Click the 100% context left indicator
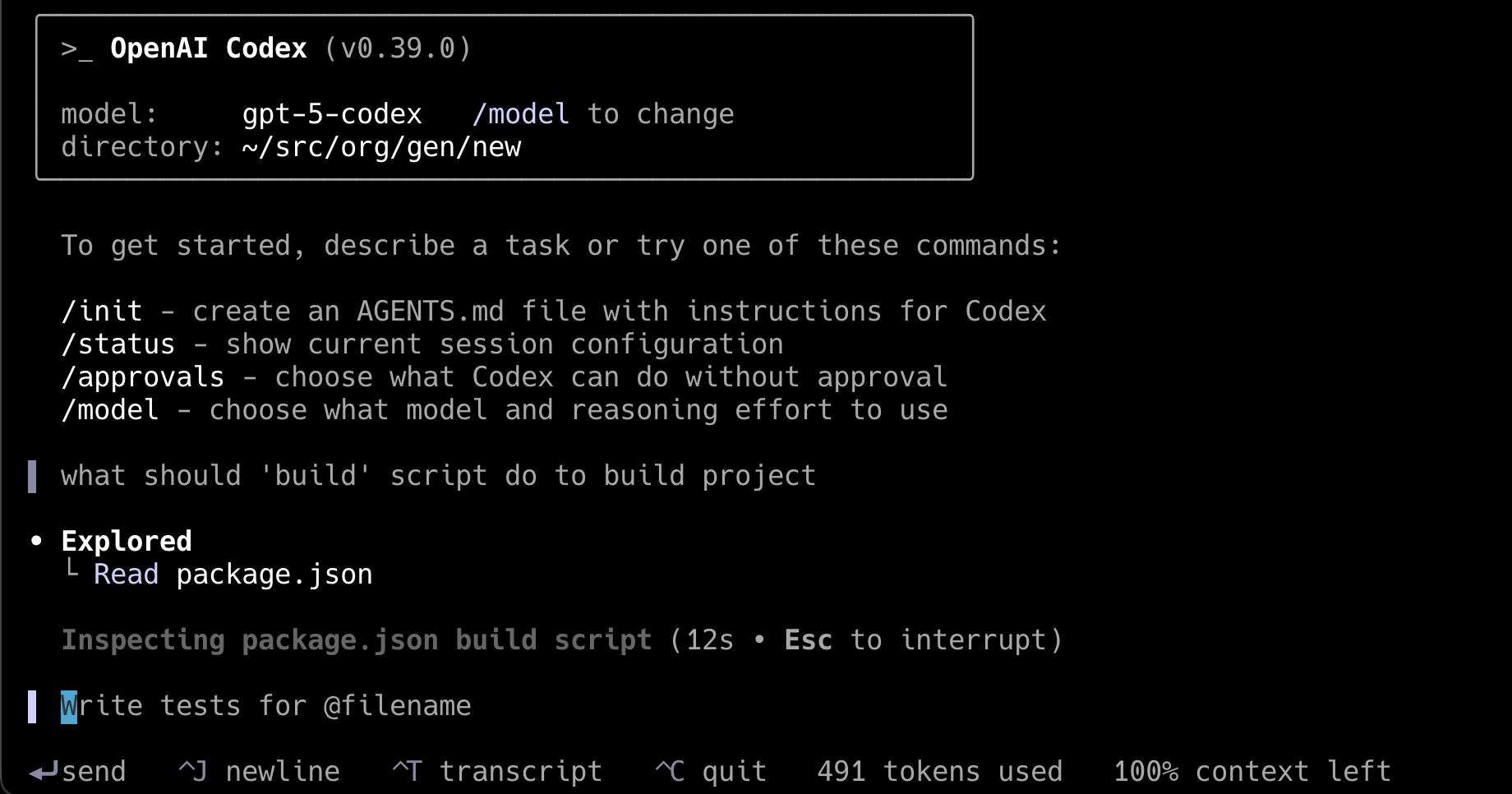Image resolution: width=1512 pixels, height=794 pixels. click(1252, 772)
